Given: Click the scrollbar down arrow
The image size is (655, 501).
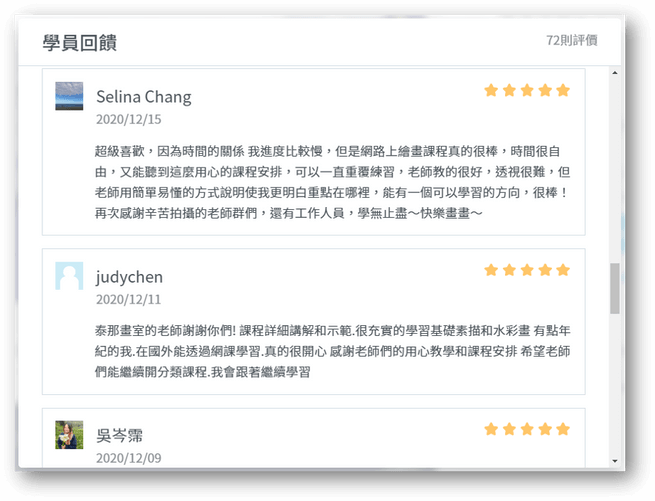Looking at the screenshot, I should 615,460.
